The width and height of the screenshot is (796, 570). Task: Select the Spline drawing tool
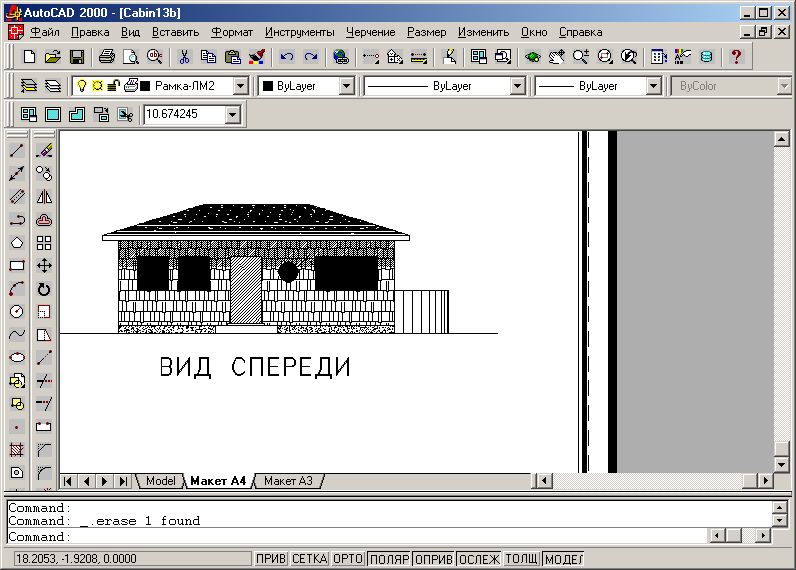(17, 334)
